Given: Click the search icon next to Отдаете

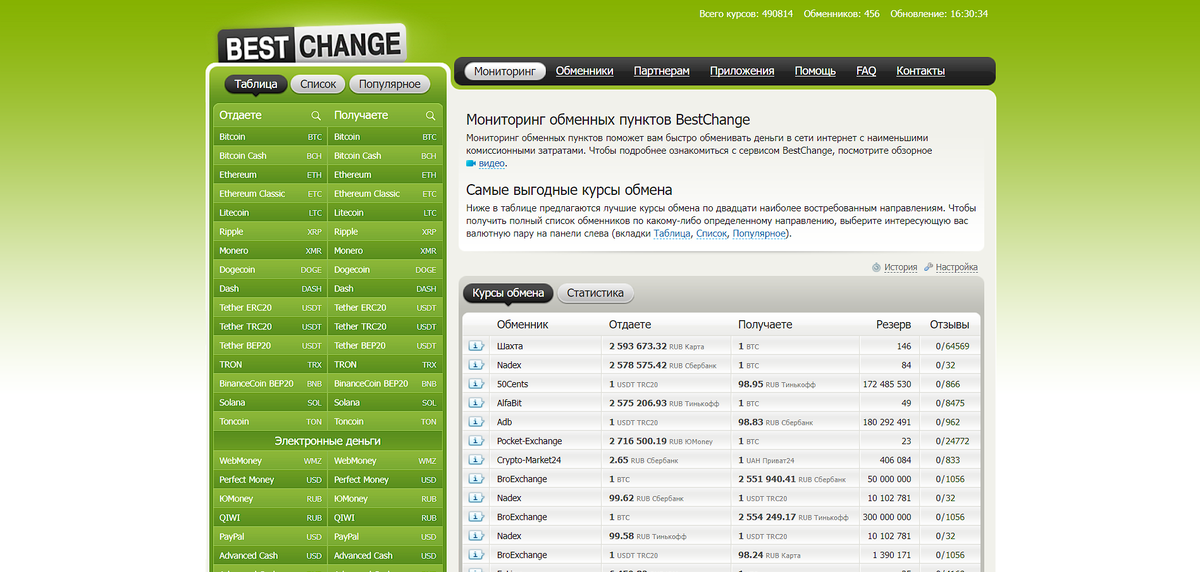Looking at the screenshot, I should click(x=316, y=116).
